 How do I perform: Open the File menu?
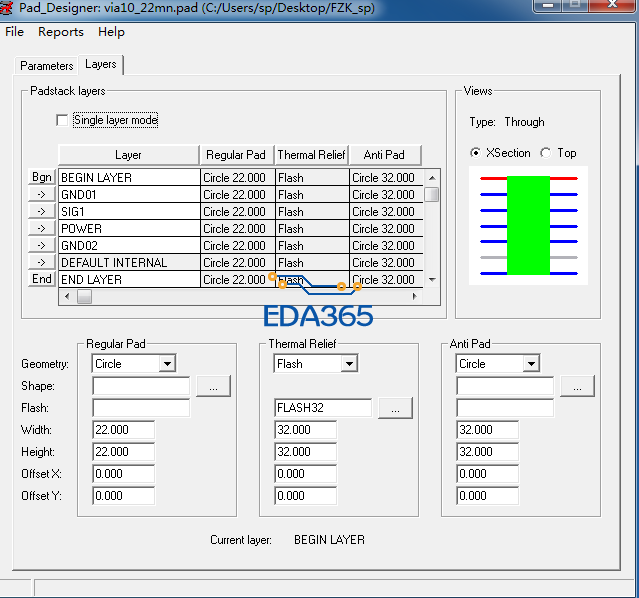[x=14, y=32]
